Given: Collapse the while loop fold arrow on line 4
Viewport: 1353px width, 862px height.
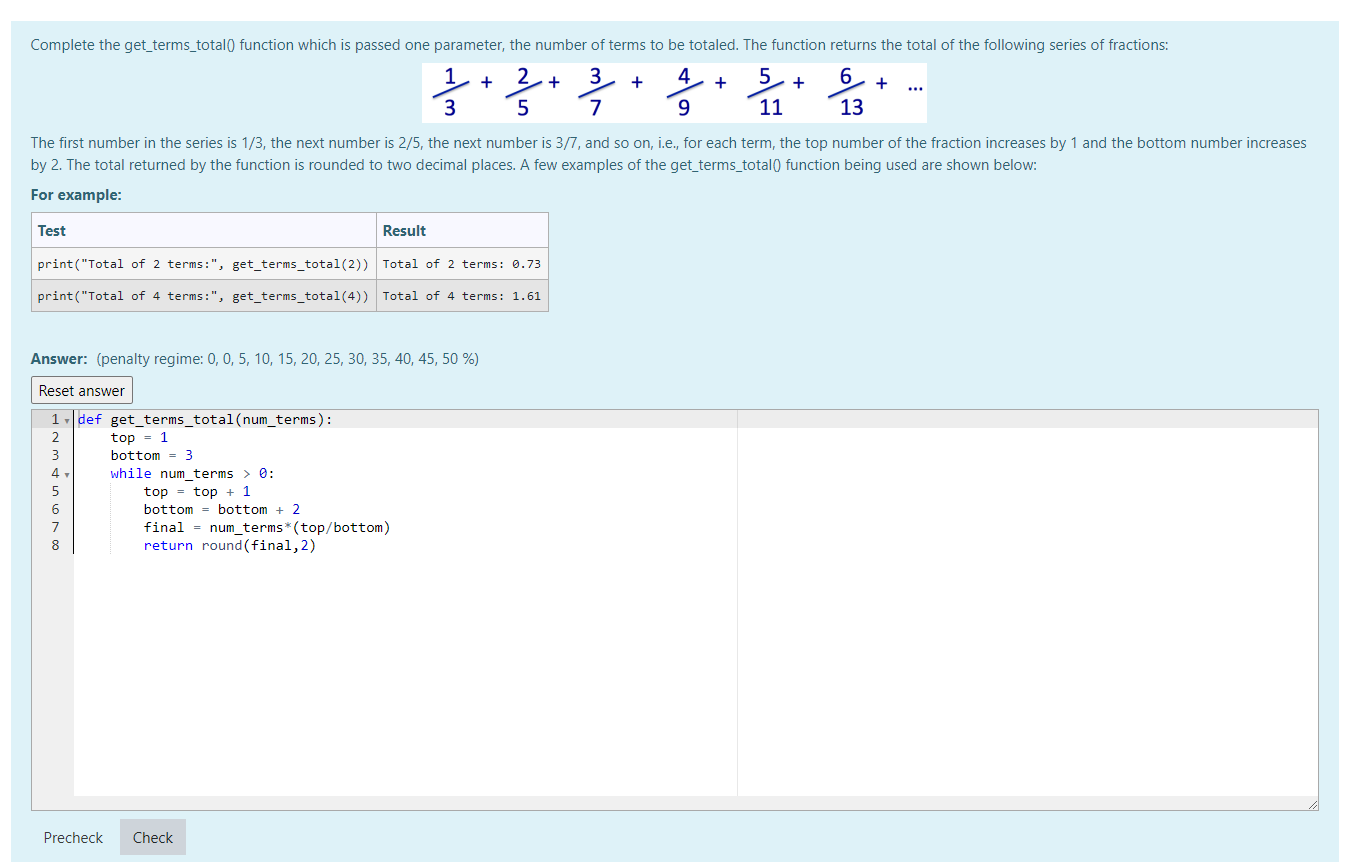Looking at the screenshot, I should pos(67,474).
